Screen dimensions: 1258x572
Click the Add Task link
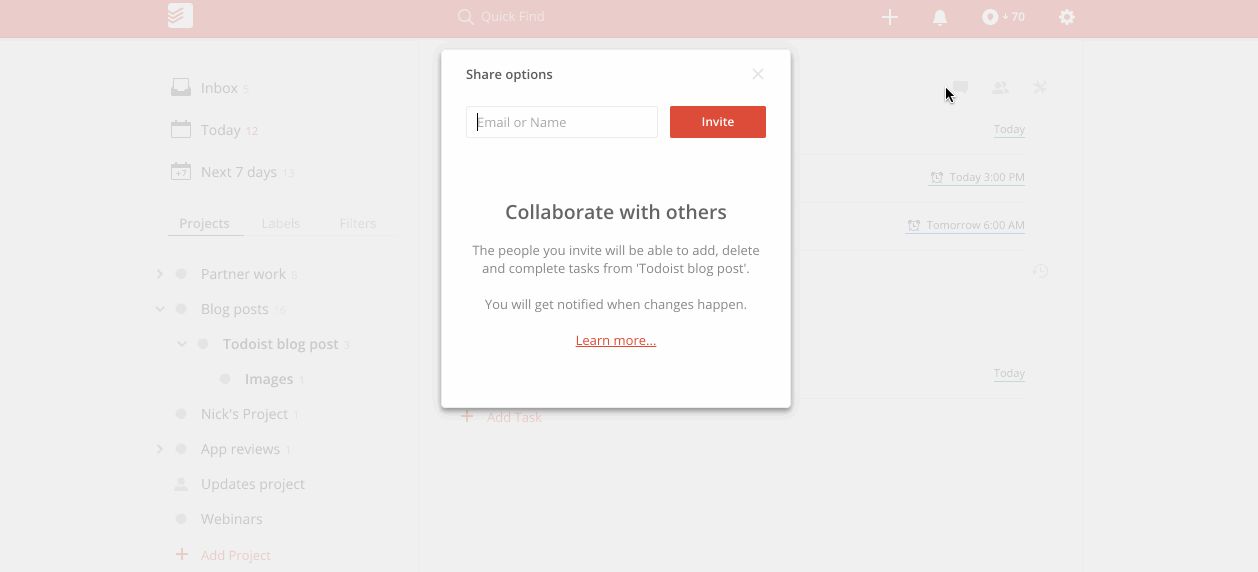tap(514, 417)
